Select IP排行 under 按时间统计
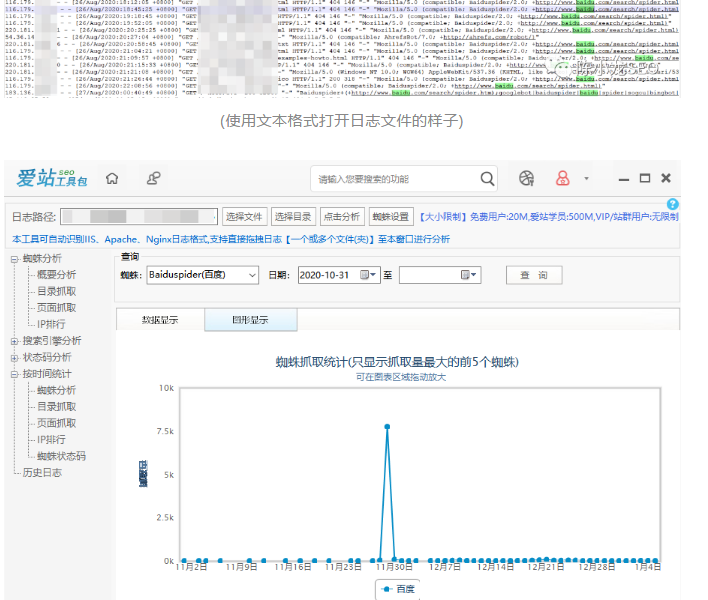Image resolution: width=708 pixels, height=600 pixels. [51, 439]
